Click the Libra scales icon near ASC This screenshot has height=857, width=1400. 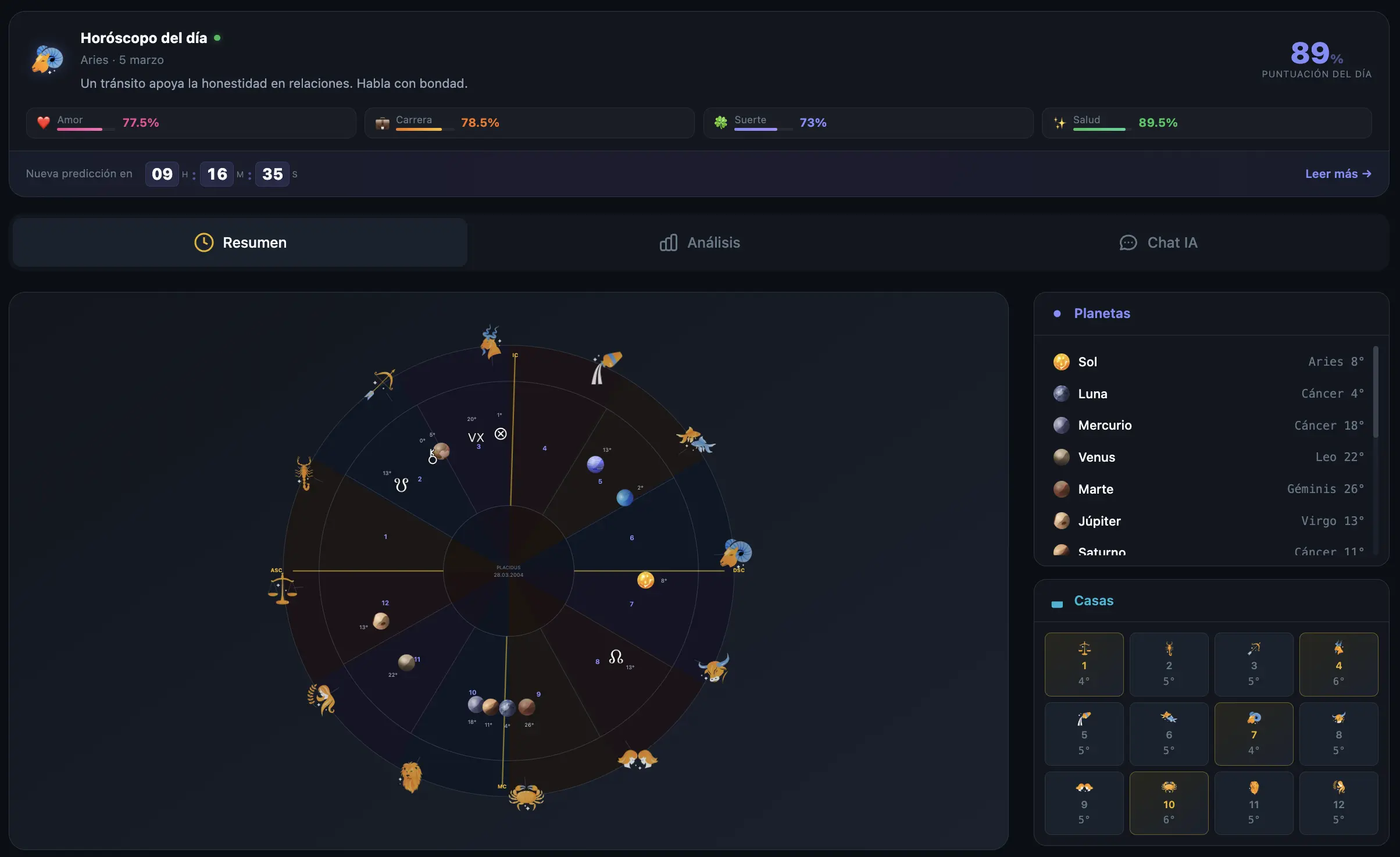point(283,588)
